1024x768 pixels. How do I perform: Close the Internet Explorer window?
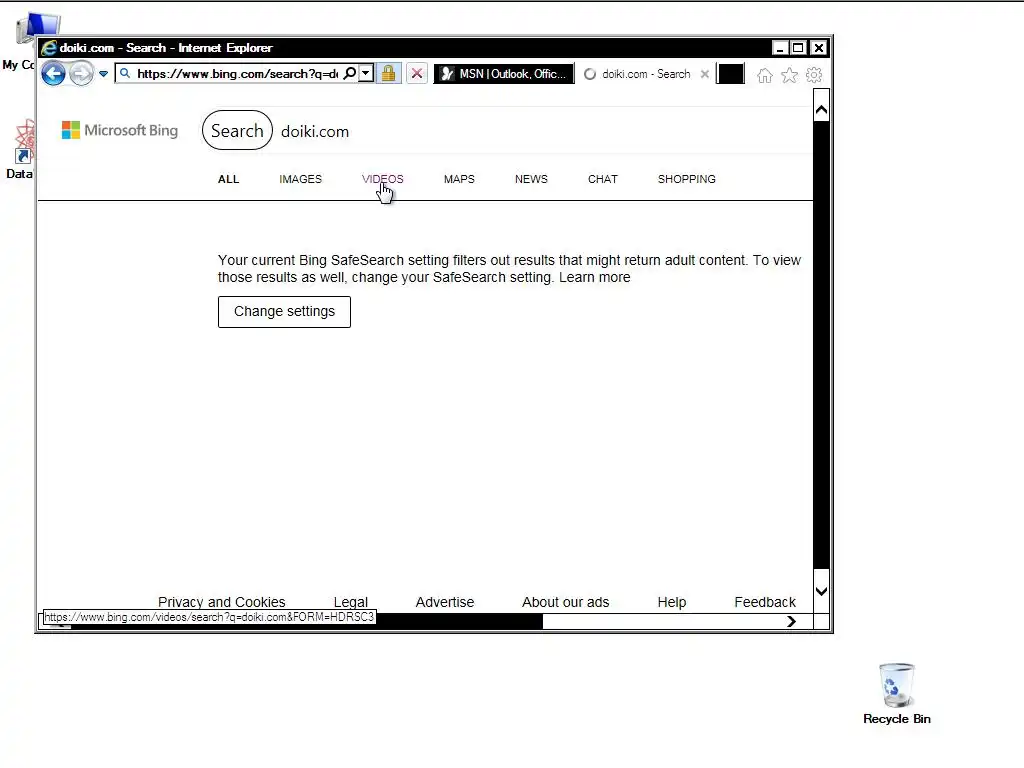pyautogui.click(x=818, y=48)
